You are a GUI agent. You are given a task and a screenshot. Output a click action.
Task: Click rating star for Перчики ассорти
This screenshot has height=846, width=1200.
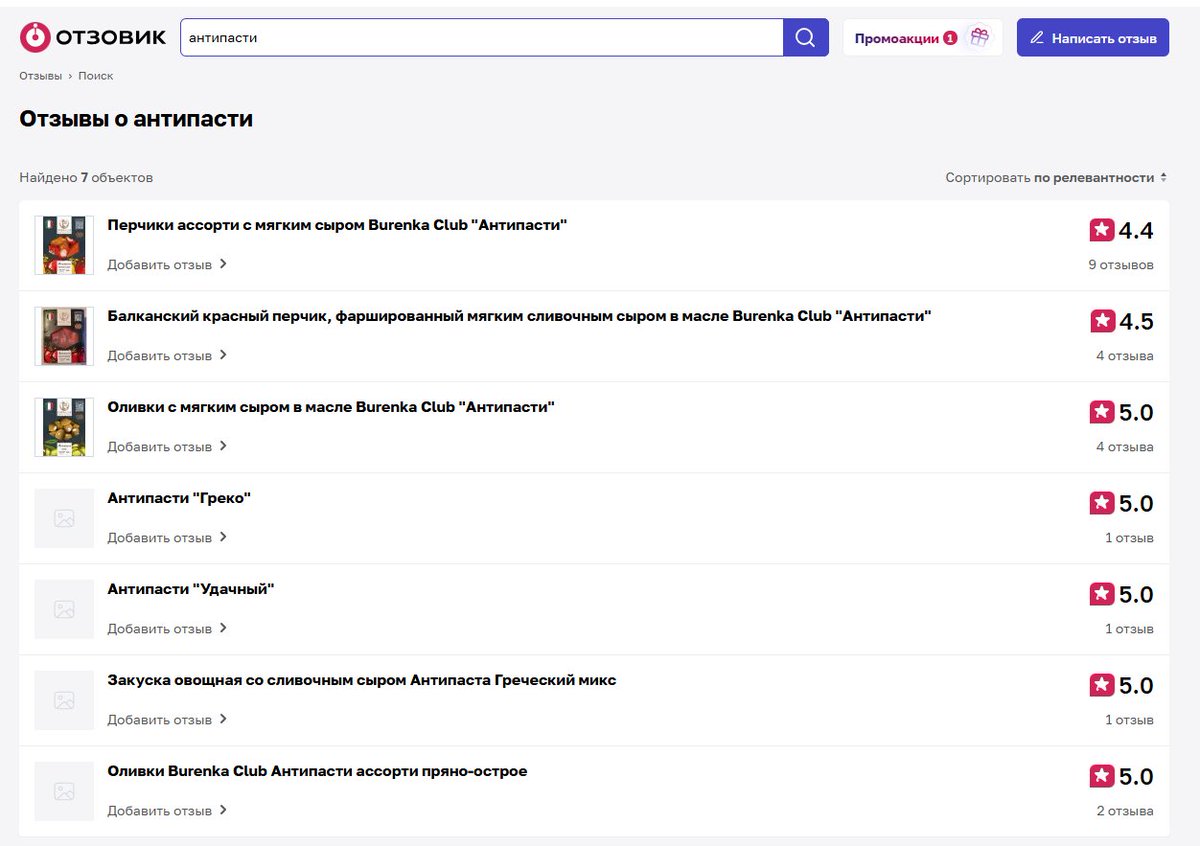(1102, 230)
